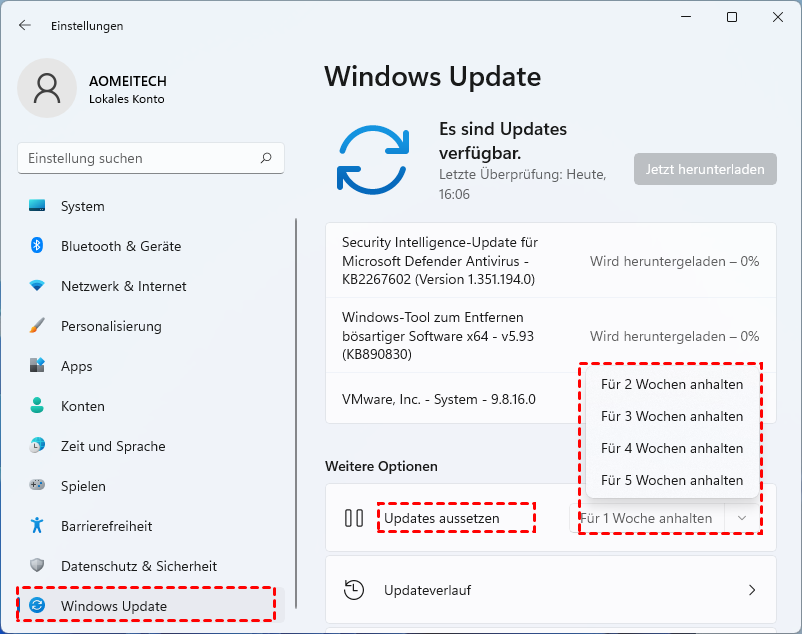
Task: Click the search magnifier icon
Action: 266,158
